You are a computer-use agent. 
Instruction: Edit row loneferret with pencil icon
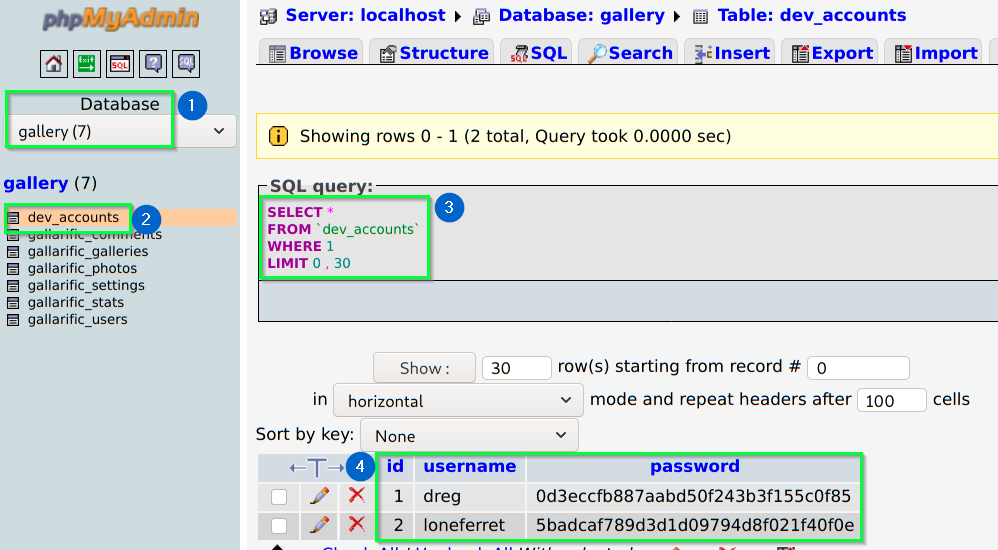pyautogui.click(x=319, y=525)
